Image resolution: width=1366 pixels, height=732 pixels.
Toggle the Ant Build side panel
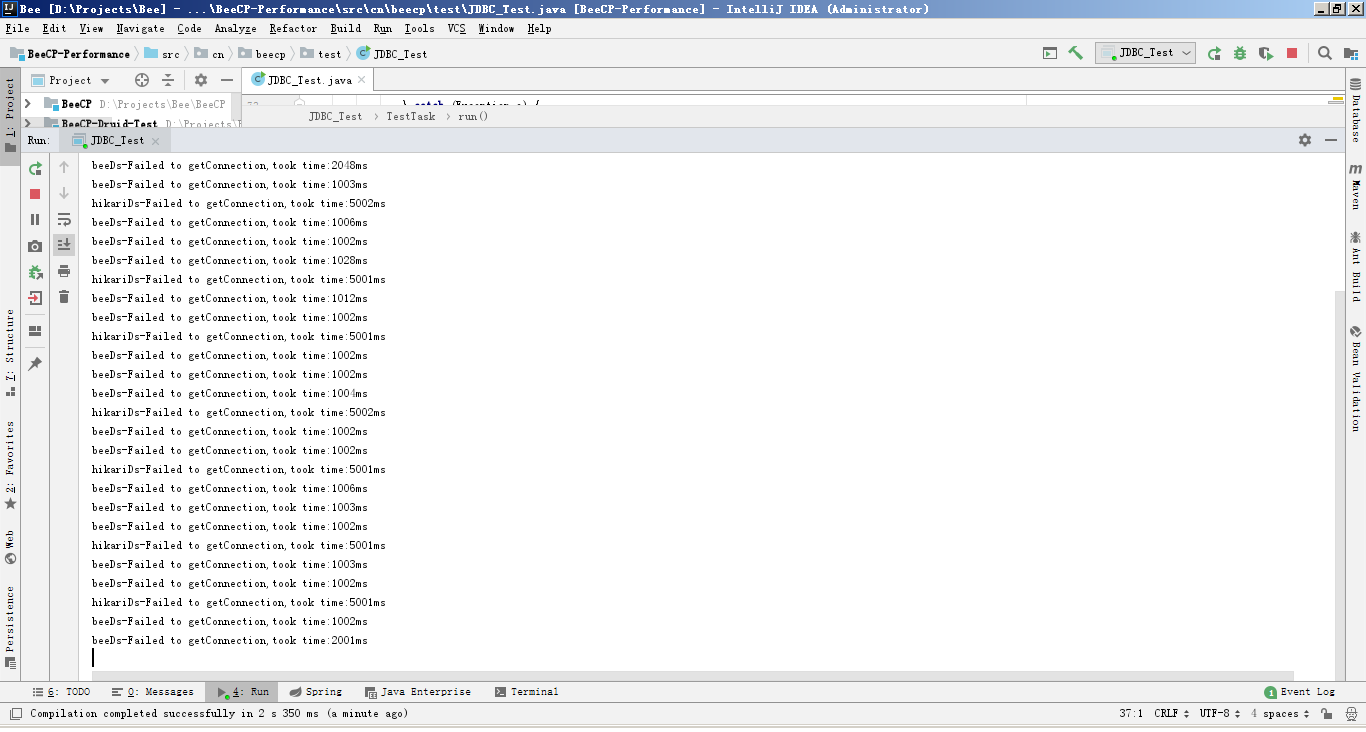(1355, 266)
